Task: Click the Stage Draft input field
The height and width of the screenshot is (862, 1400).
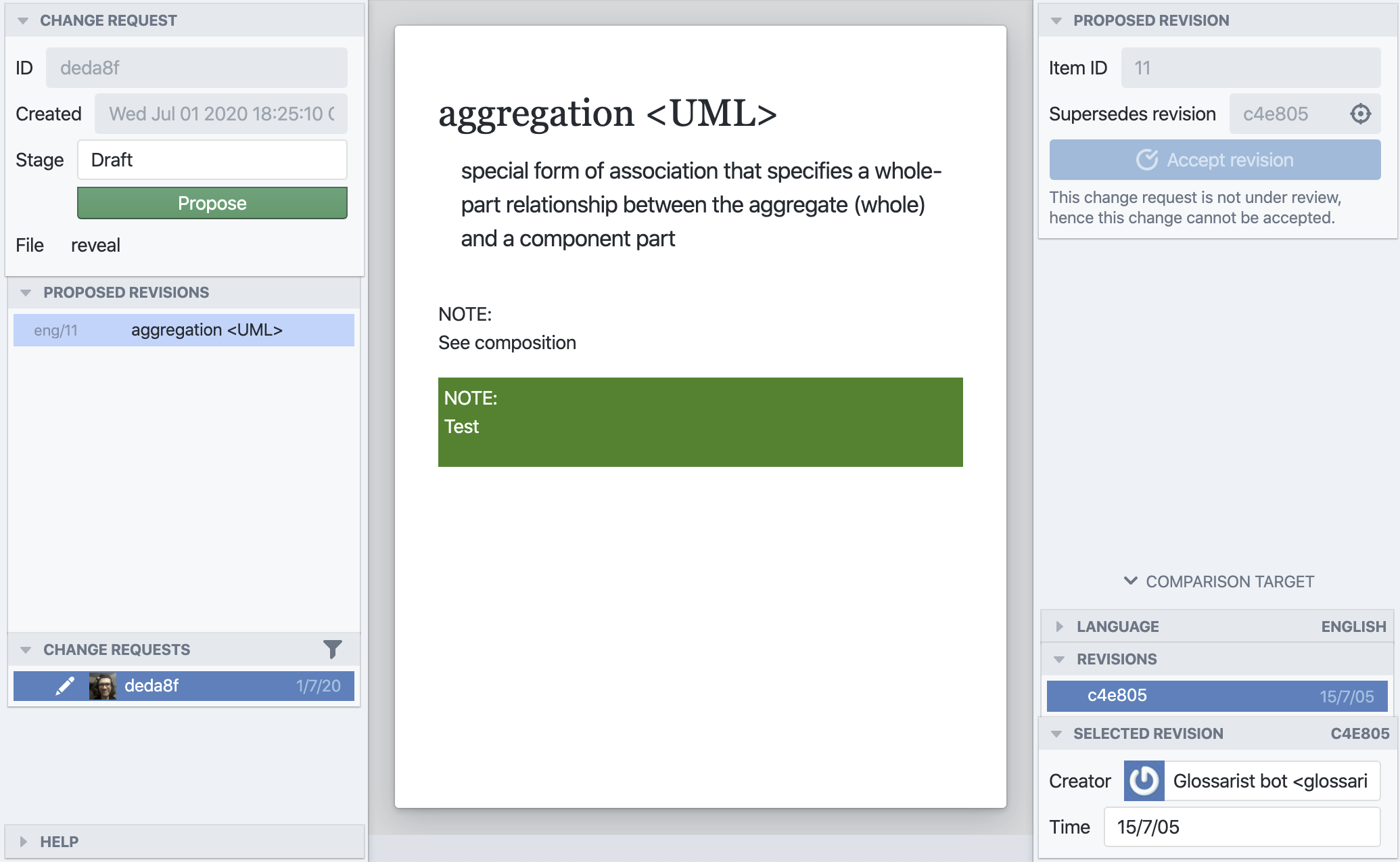Action: point(212,160)
